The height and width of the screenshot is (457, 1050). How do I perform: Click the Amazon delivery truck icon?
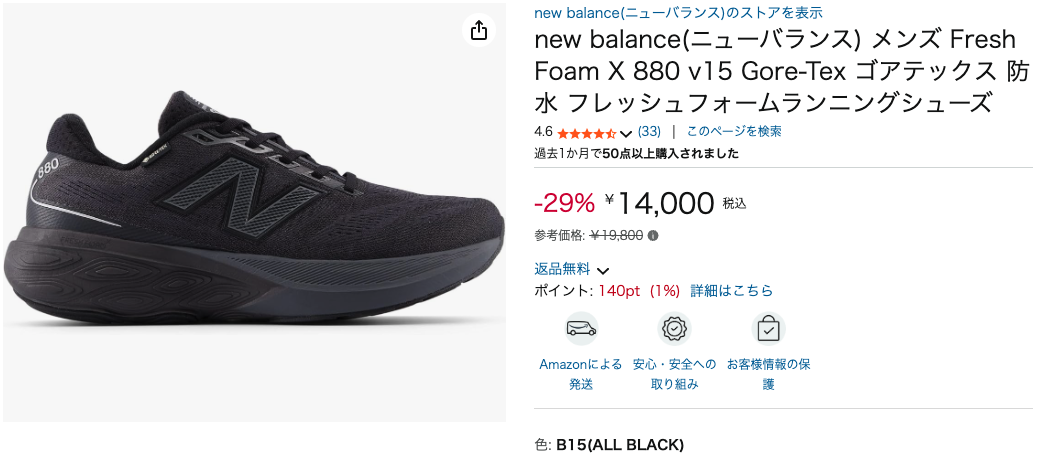pos(581,328)
